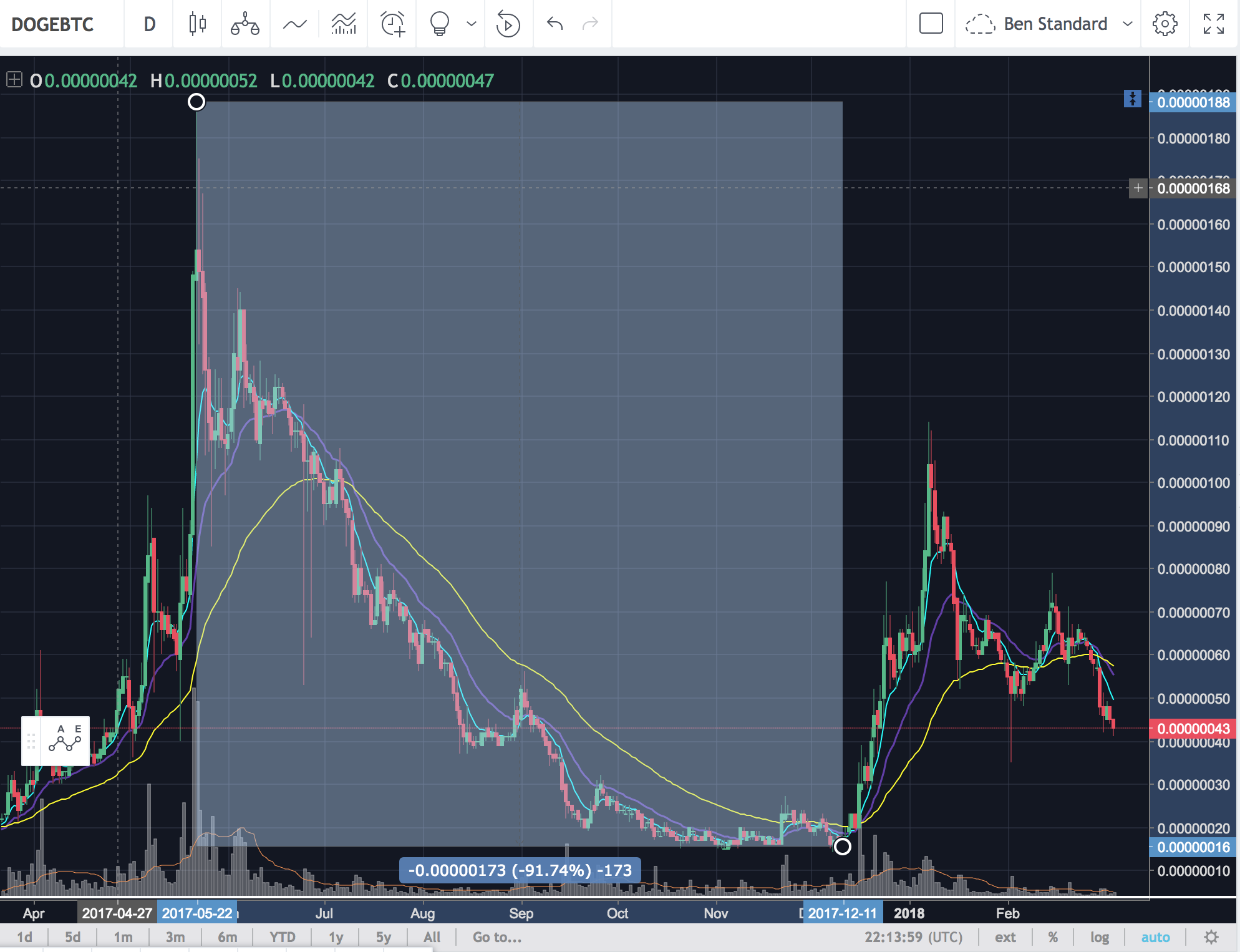This screenshot has height=952, width=1240.
Task: Save layout using the cloud icon
Action: coord(980,24)
